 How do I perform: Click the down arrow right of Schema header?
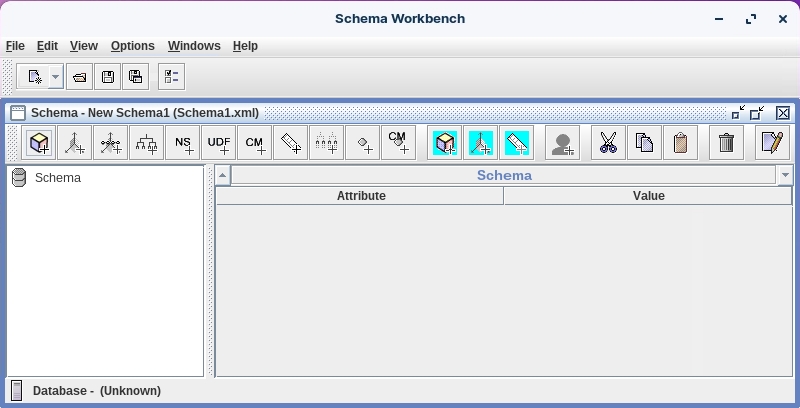pos(785,175)
